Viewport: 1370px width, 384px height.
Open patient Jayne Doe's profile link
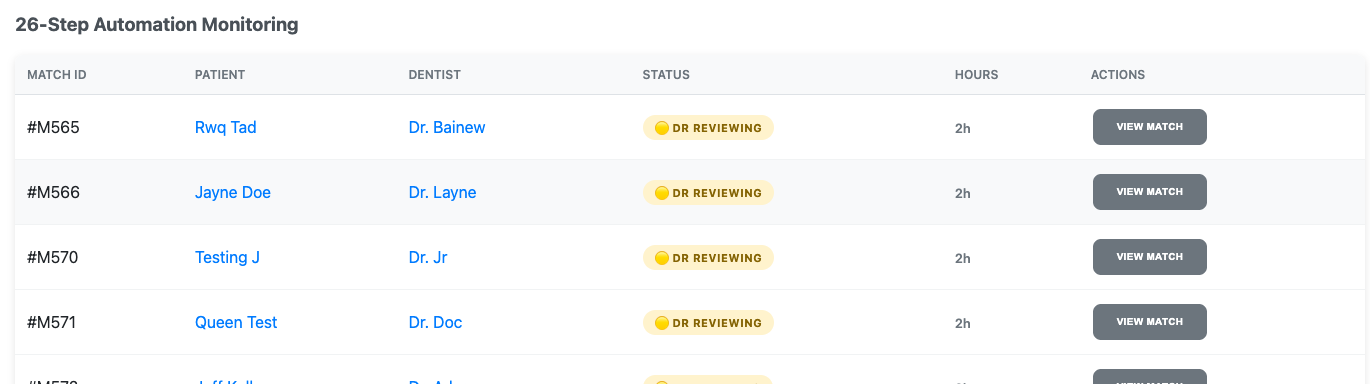[232, 192]
